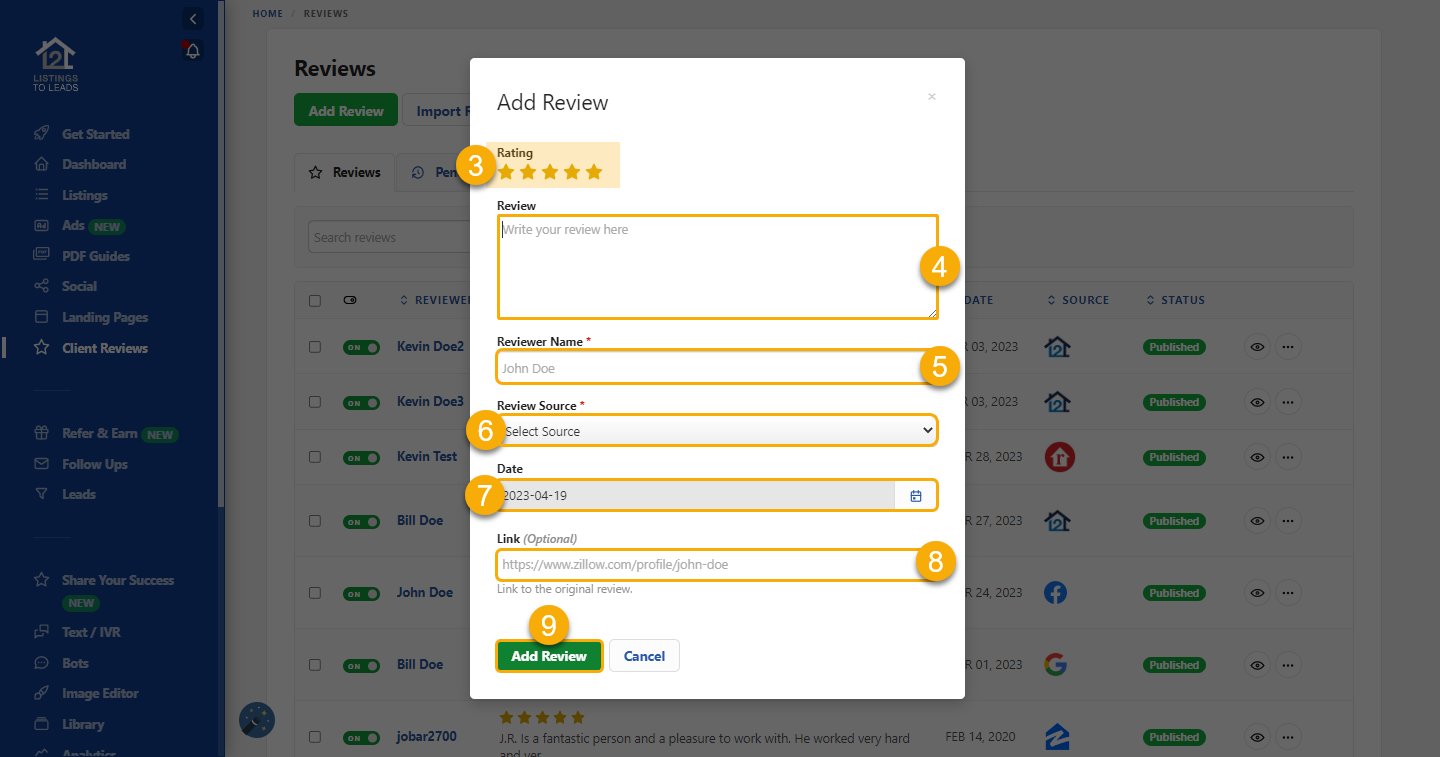Click the Zillow source icon on jobar2700's review
1440x757 pixels.
tap(1057, 737)
